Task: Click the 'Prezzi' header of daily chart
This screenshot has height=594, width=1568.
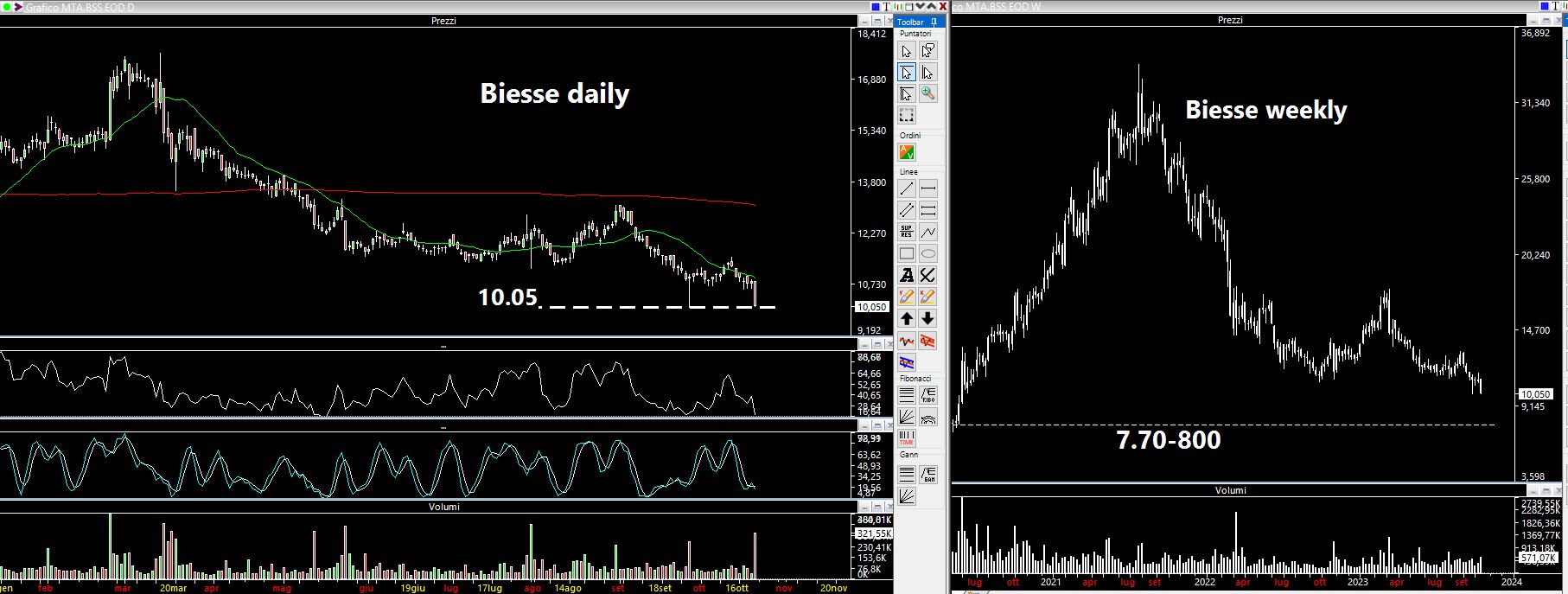Action: [443, 21]
